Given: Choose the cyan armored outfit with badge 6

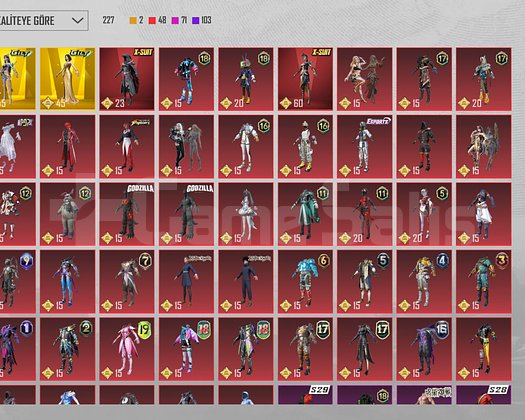Looking at the screenshot, I should (305, 282).
